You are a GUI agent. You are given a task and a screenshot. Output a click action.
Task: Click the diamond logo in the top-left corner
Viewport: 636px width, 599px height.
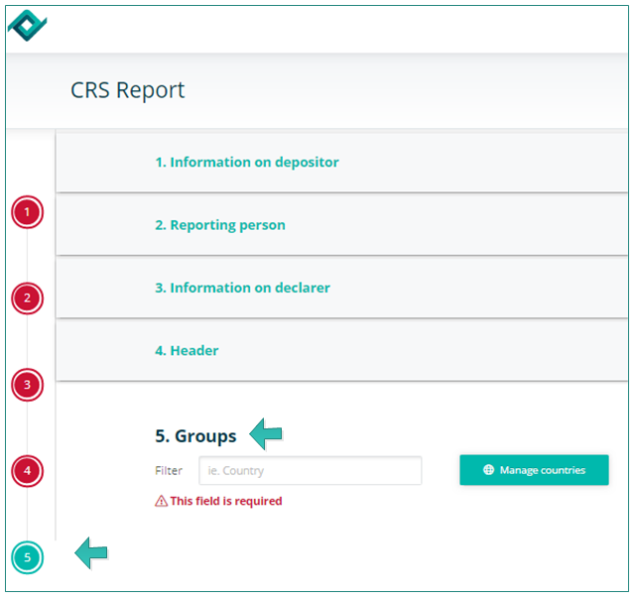27,24
